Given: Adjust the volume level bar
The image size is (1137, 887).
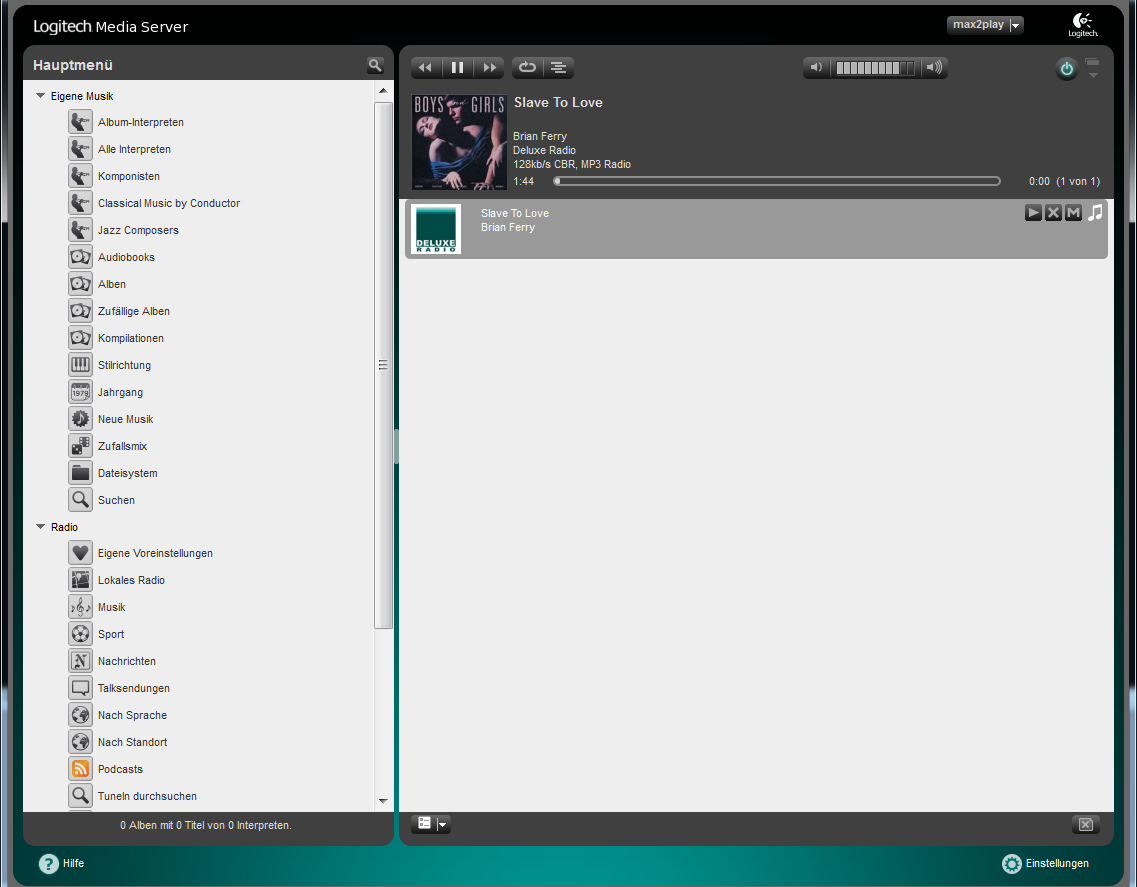Looking at the screenshot, I should 875,67.
